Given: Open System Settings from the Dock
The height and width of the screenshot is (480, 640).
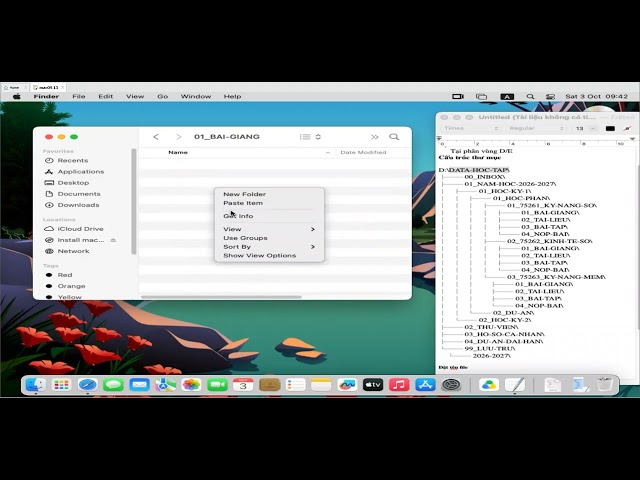Looking at the screenshot, I should [x=451, y=384].
